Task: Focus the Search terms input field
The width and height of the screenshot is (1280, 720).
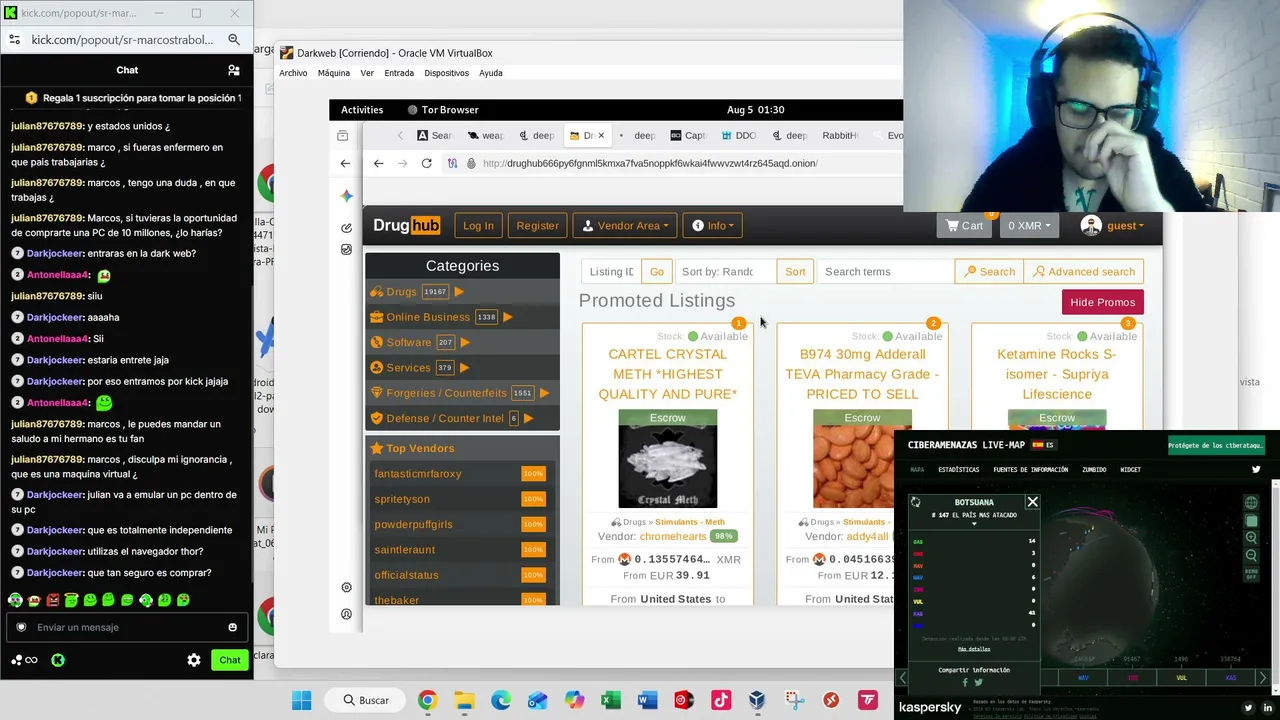Action: tap(886, 272)
